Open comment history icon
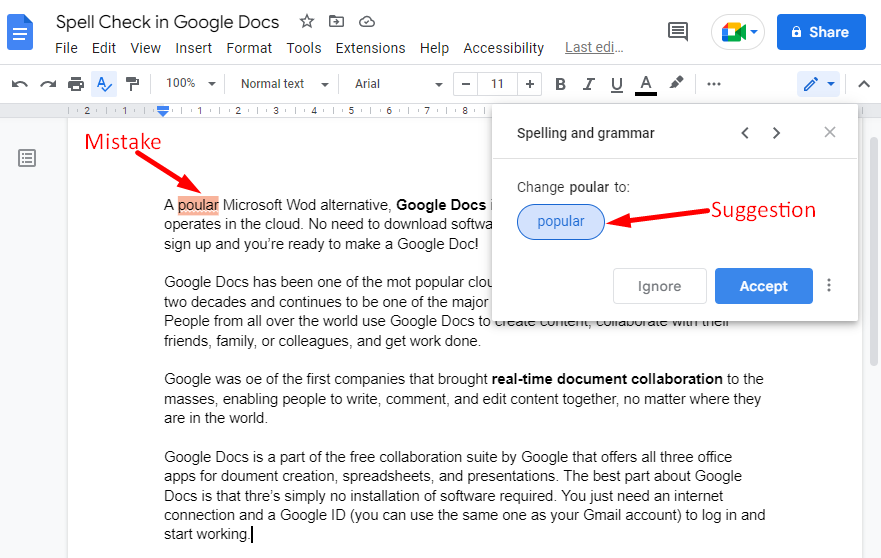Viewport: 881px width, 558px height. click(x=678, y=31)
